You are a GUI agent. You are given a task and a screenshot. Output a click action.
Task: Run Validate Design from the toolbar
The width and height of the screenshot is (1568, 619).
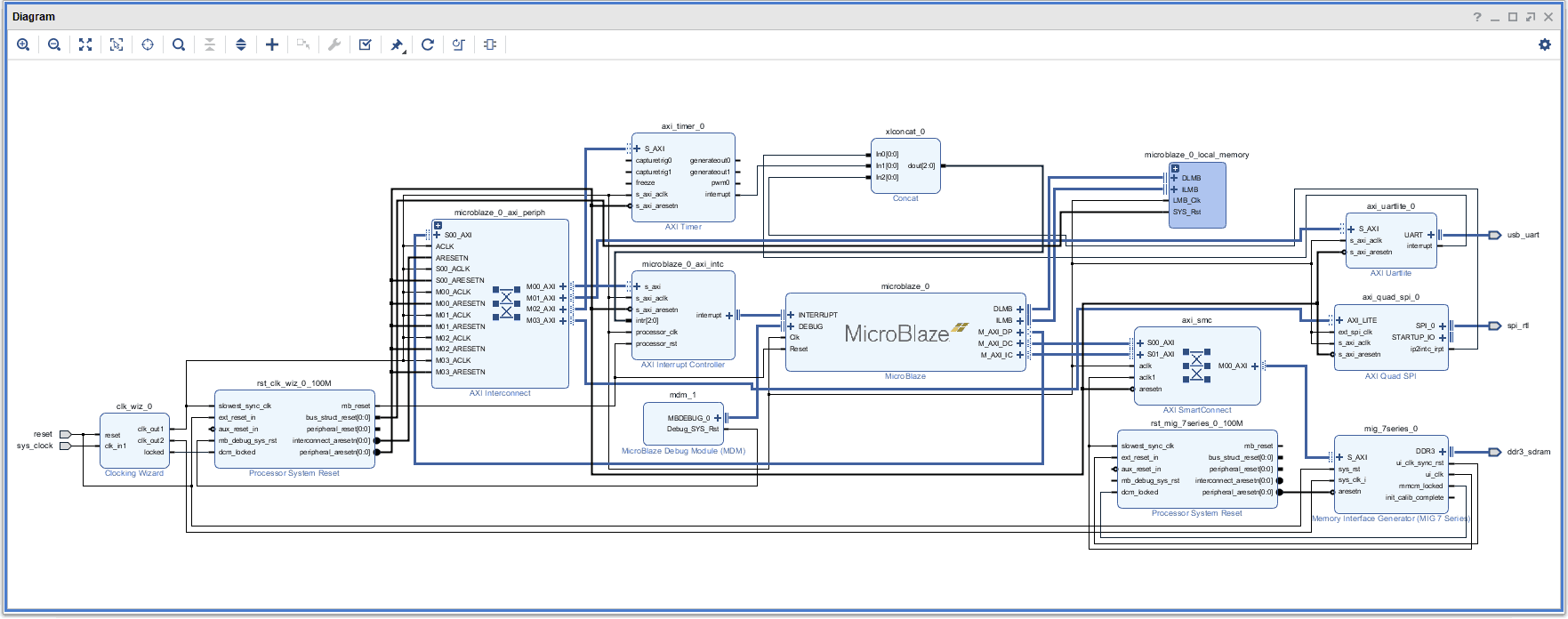366,44
